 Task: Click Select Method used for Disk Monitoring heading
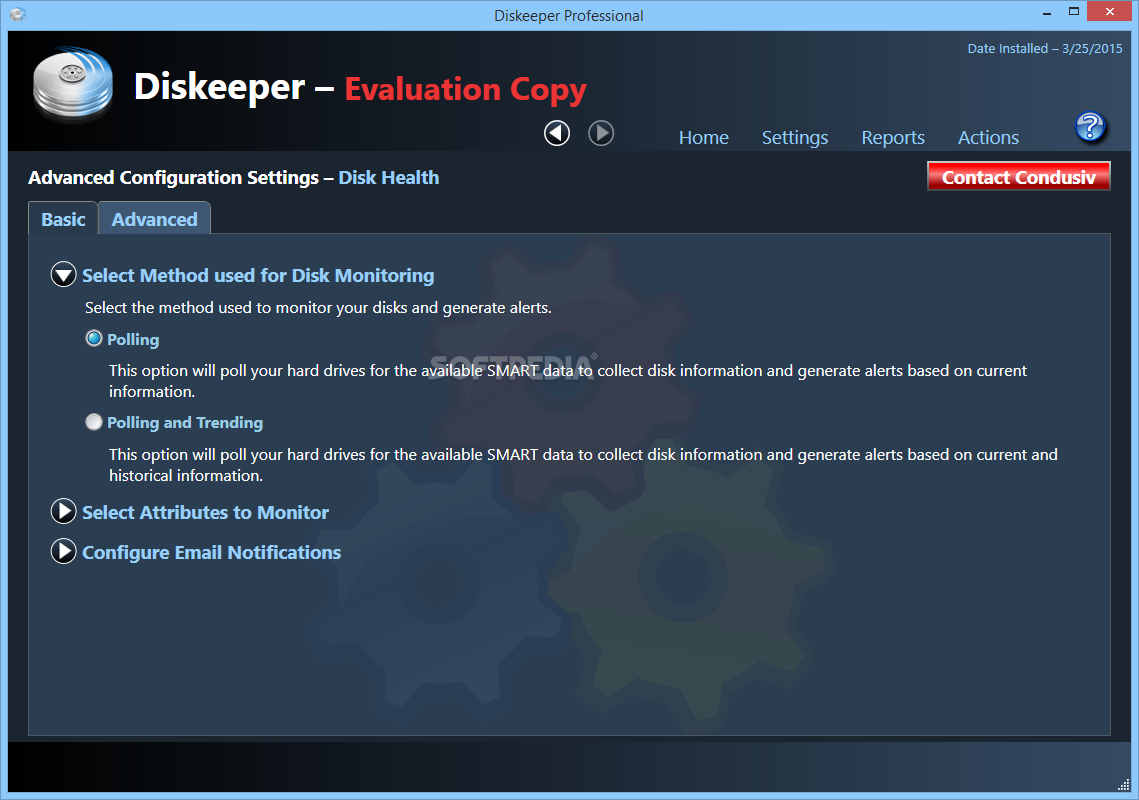[x=258, y=275]
